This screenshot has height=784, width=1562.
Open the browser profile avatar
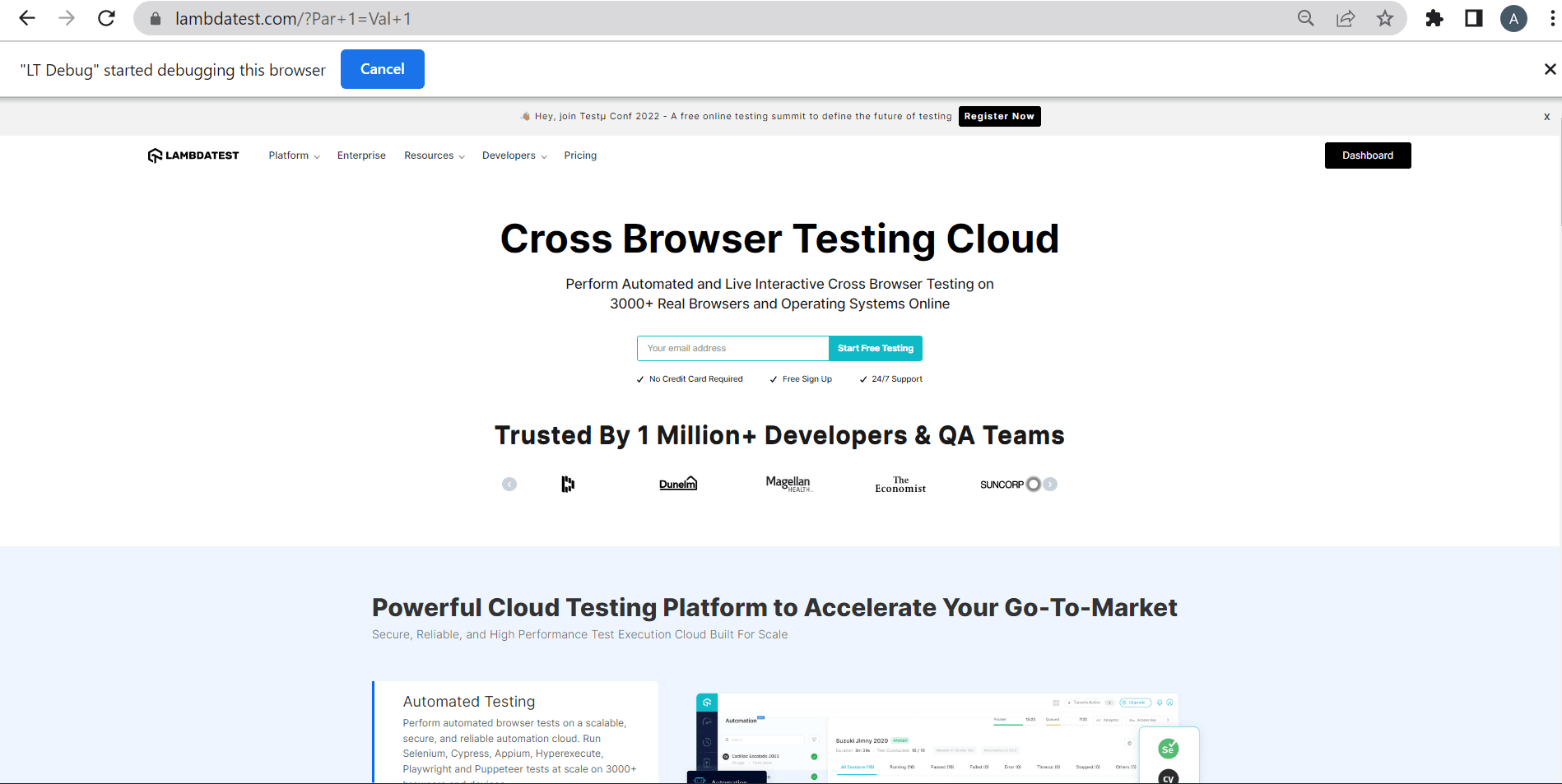1513,18
